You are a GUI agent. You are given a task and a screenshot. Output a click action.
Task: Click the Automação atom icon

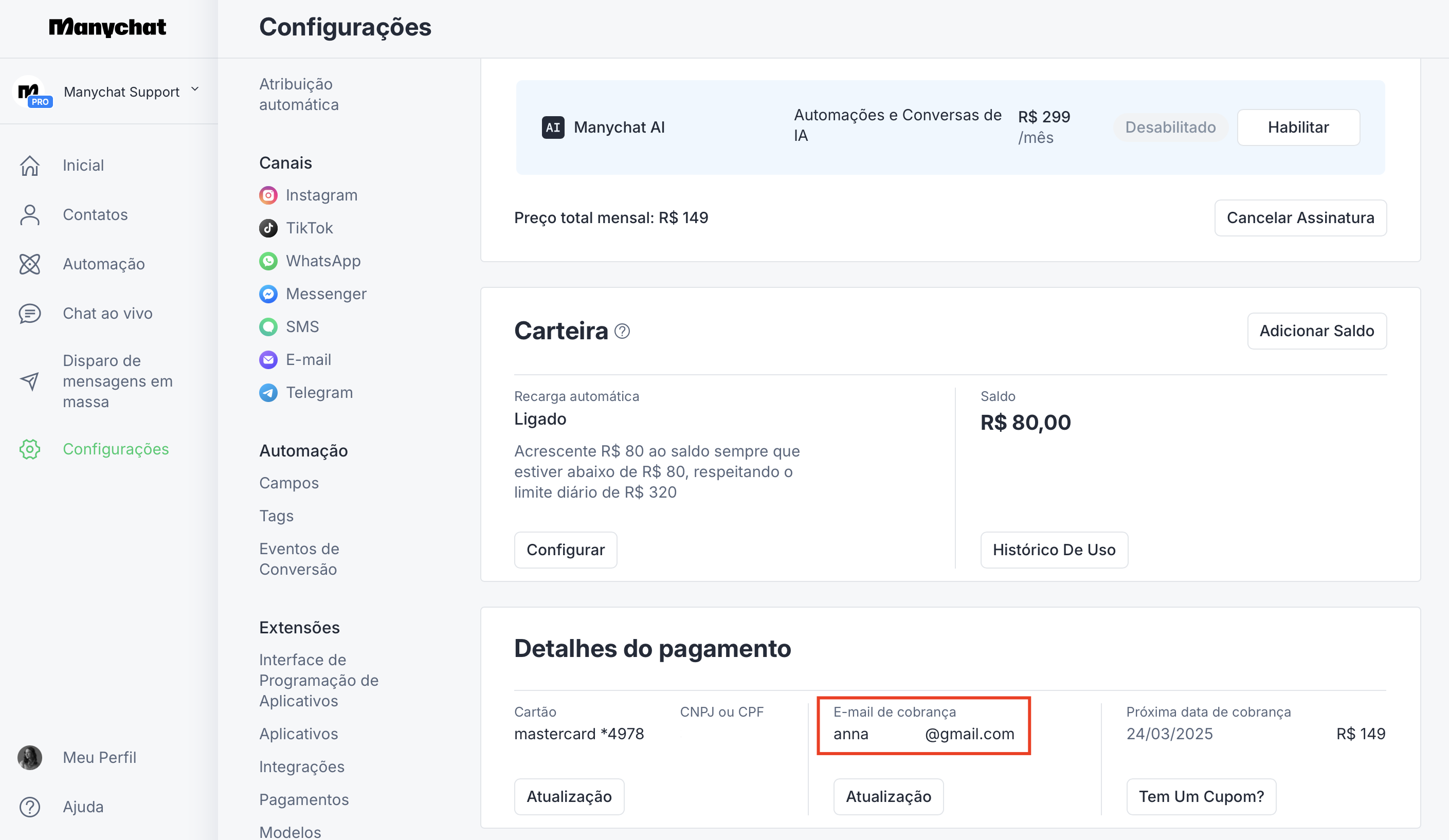click(x=30, y=264)
